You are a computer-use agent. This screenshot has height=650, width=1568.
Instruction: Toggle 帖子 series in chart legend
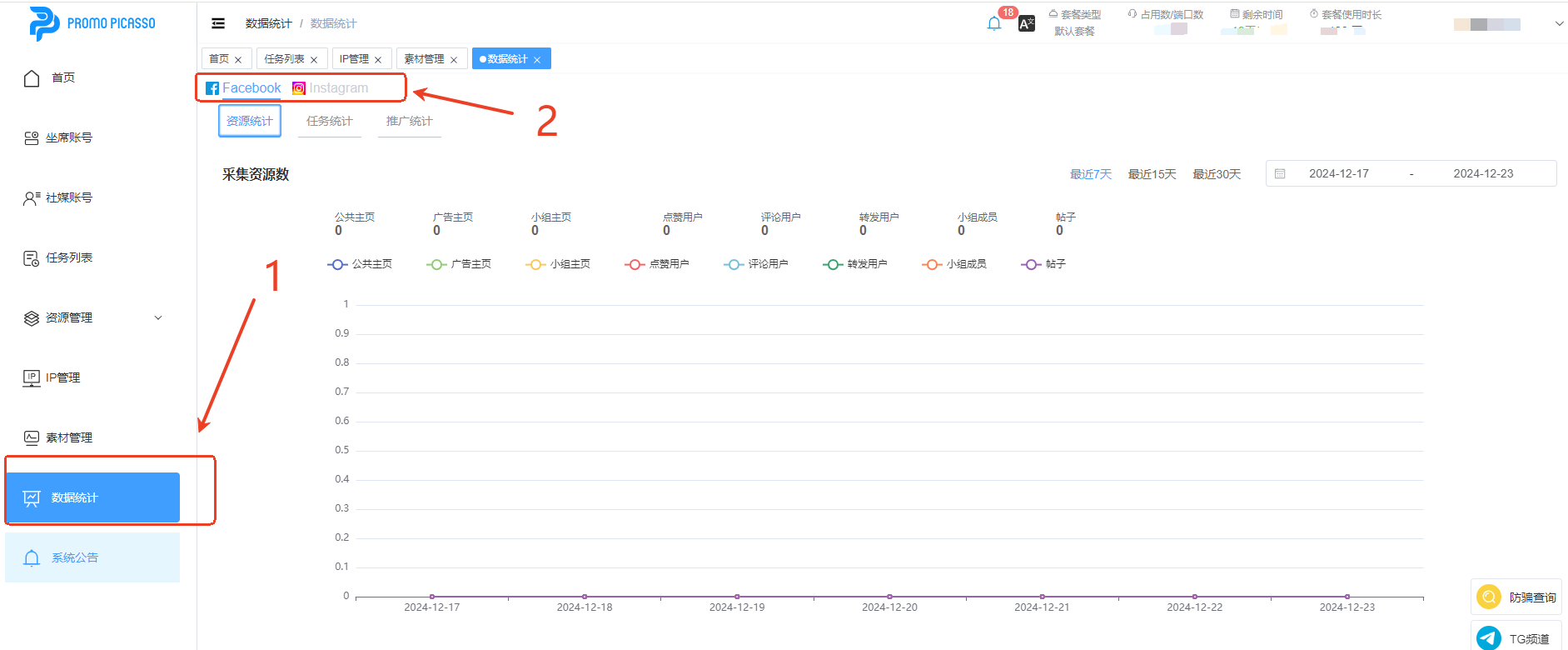(x=1043, y=264)
